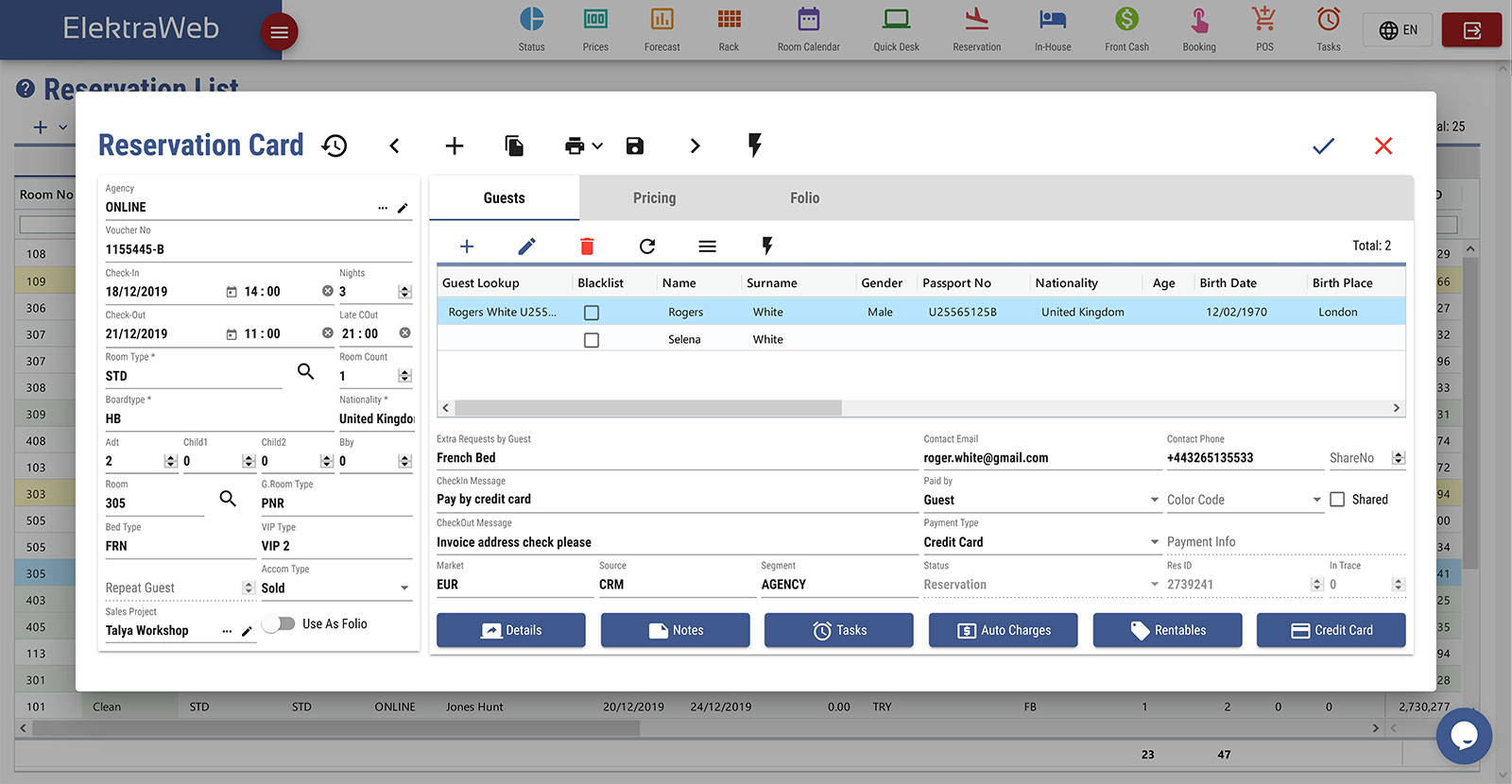Screen dimensions: 1512x784
Task: Click the Notes button
Action: tap(676, 630)
